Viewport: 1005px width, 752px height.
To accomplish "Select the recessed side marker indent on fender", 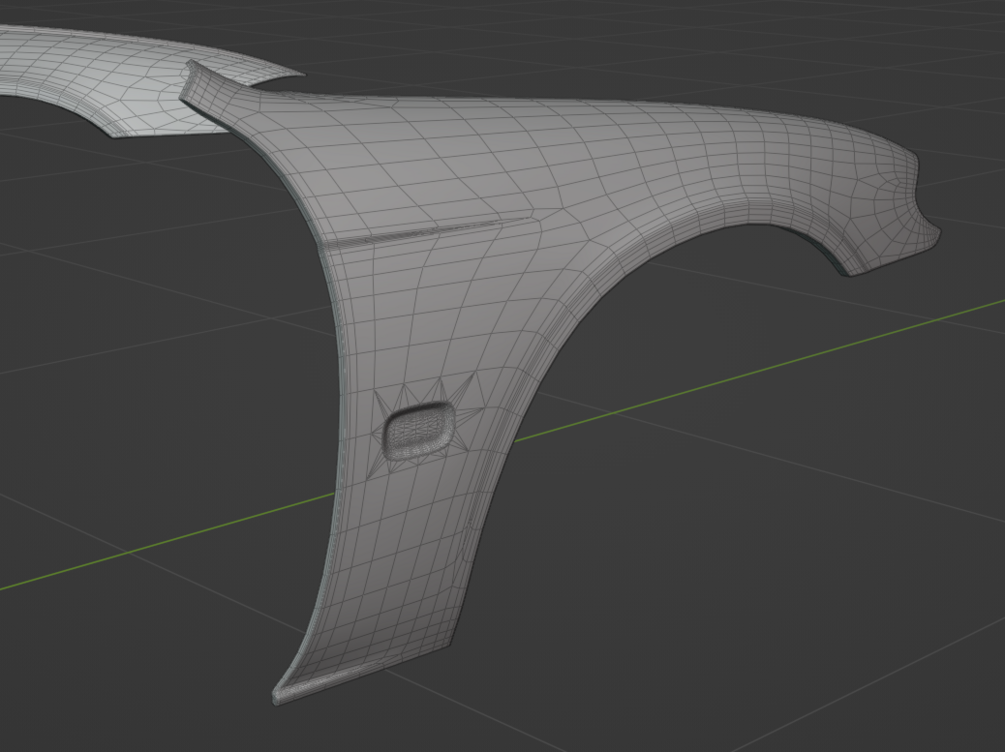I will coord(418,430).
